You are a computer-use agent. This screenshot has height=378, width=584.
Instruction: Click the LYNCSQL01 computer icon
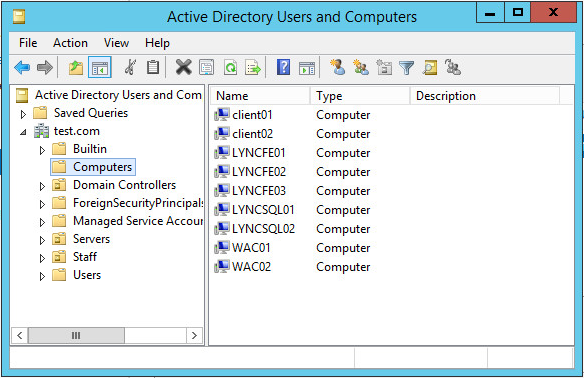coord(222,209)
